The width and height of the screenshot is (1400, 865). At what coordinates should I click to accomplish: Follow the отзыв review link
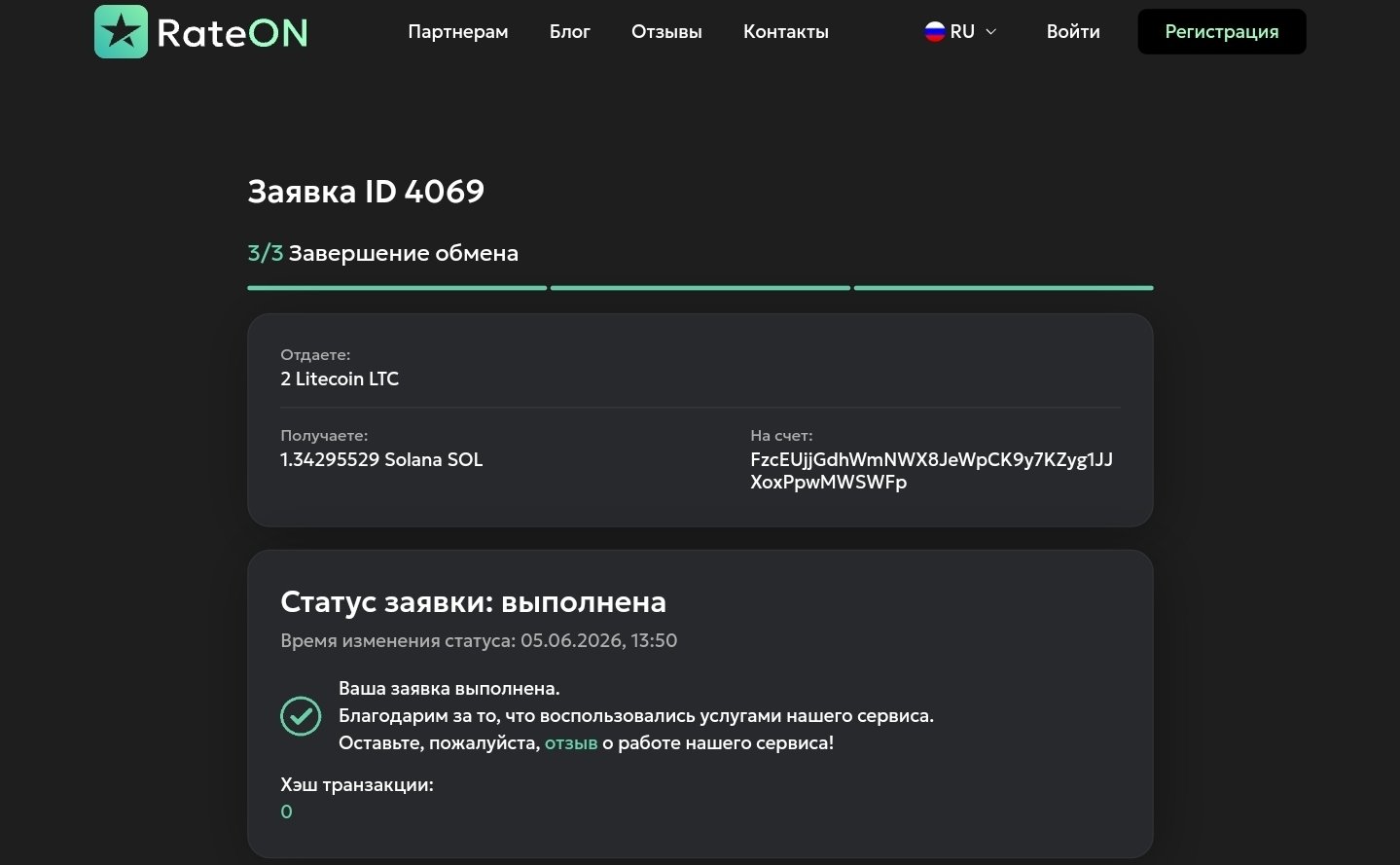coord(571,742)
